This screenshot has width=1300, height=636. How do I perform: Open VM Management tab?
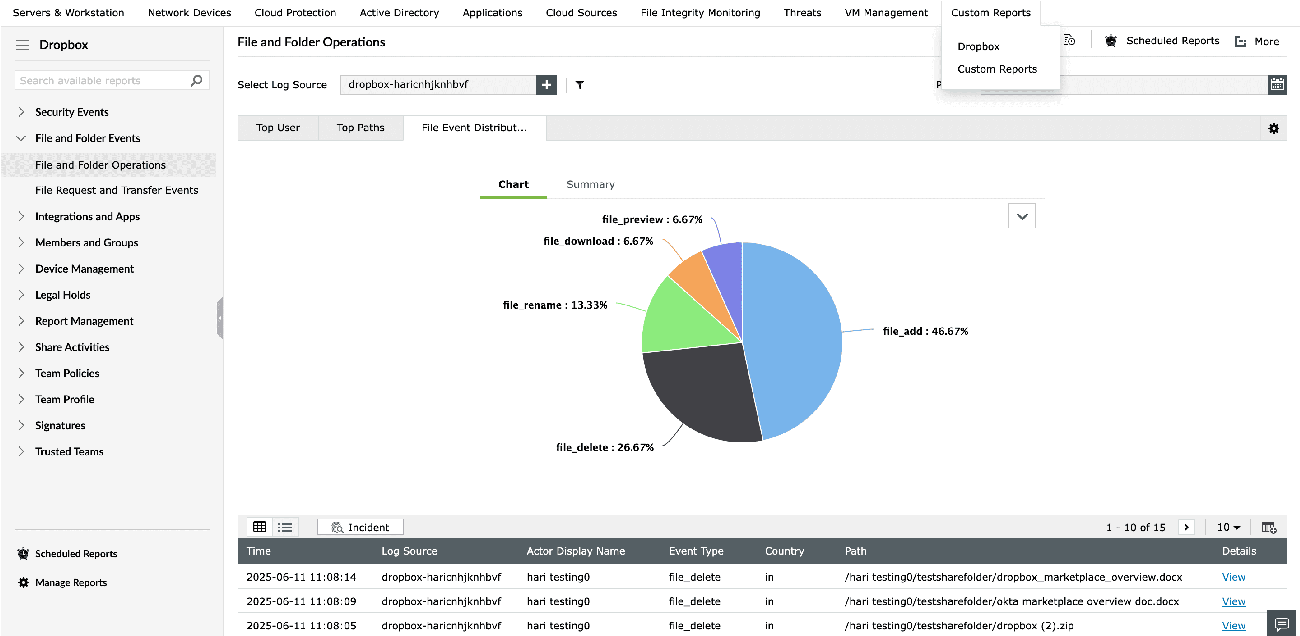coord(886,13)
